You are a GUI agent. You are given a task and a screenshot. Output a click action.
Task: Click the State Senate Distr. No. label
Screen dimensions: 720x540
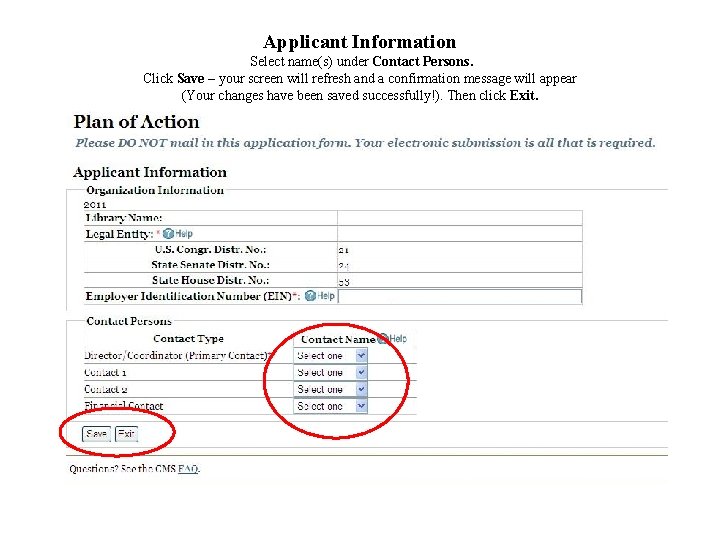[210, 265]
